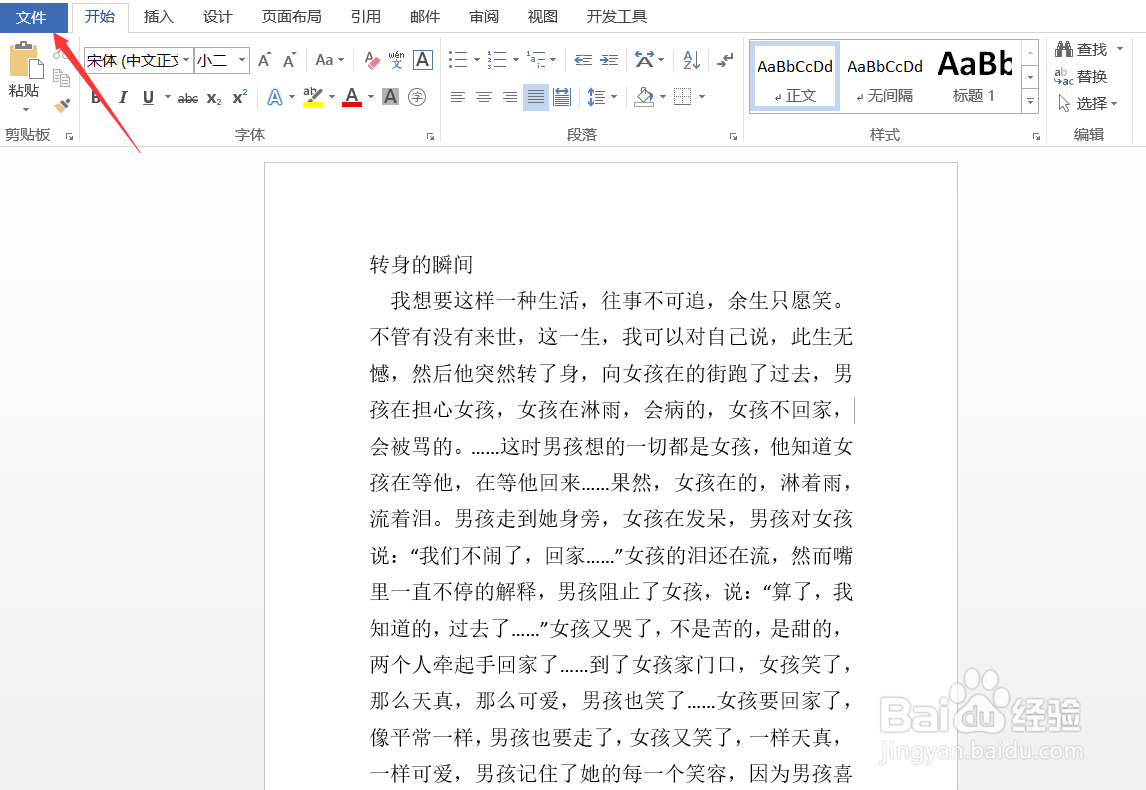
Task: Toggle underline formatting
Action: pos(148,97)
